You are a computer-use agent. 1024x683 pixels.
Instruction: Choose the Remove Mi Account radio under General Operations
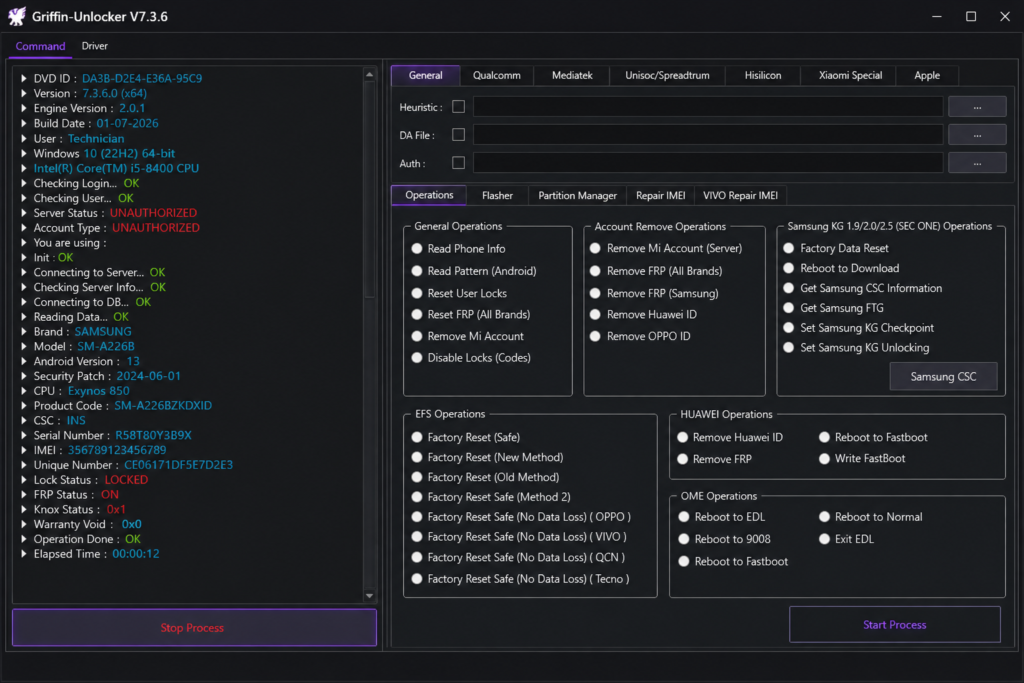417,336
